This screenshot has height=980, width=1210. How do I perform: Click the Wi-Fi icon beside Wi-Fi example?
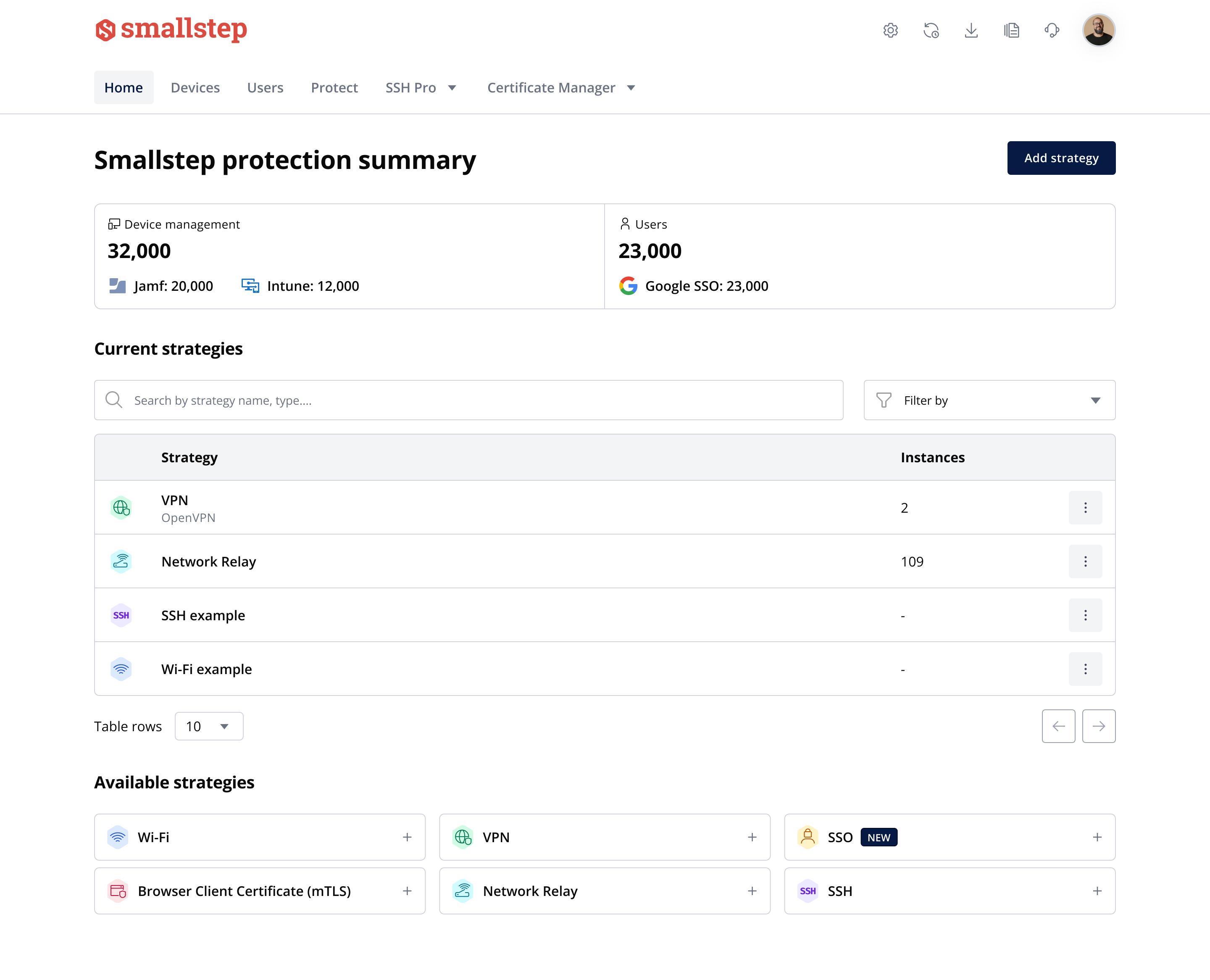(121, 669)
